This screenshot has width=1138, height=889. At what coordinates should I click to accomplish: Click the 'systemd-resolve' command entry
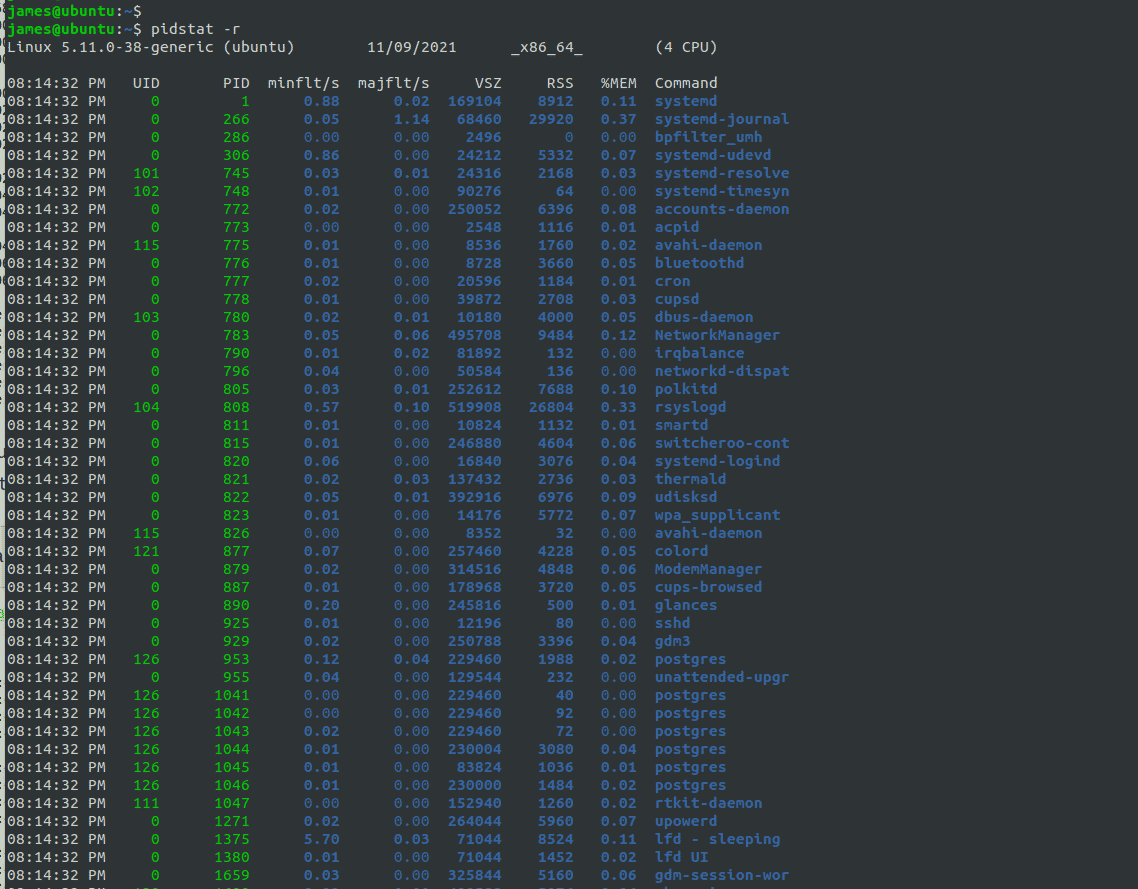(722, 173)
